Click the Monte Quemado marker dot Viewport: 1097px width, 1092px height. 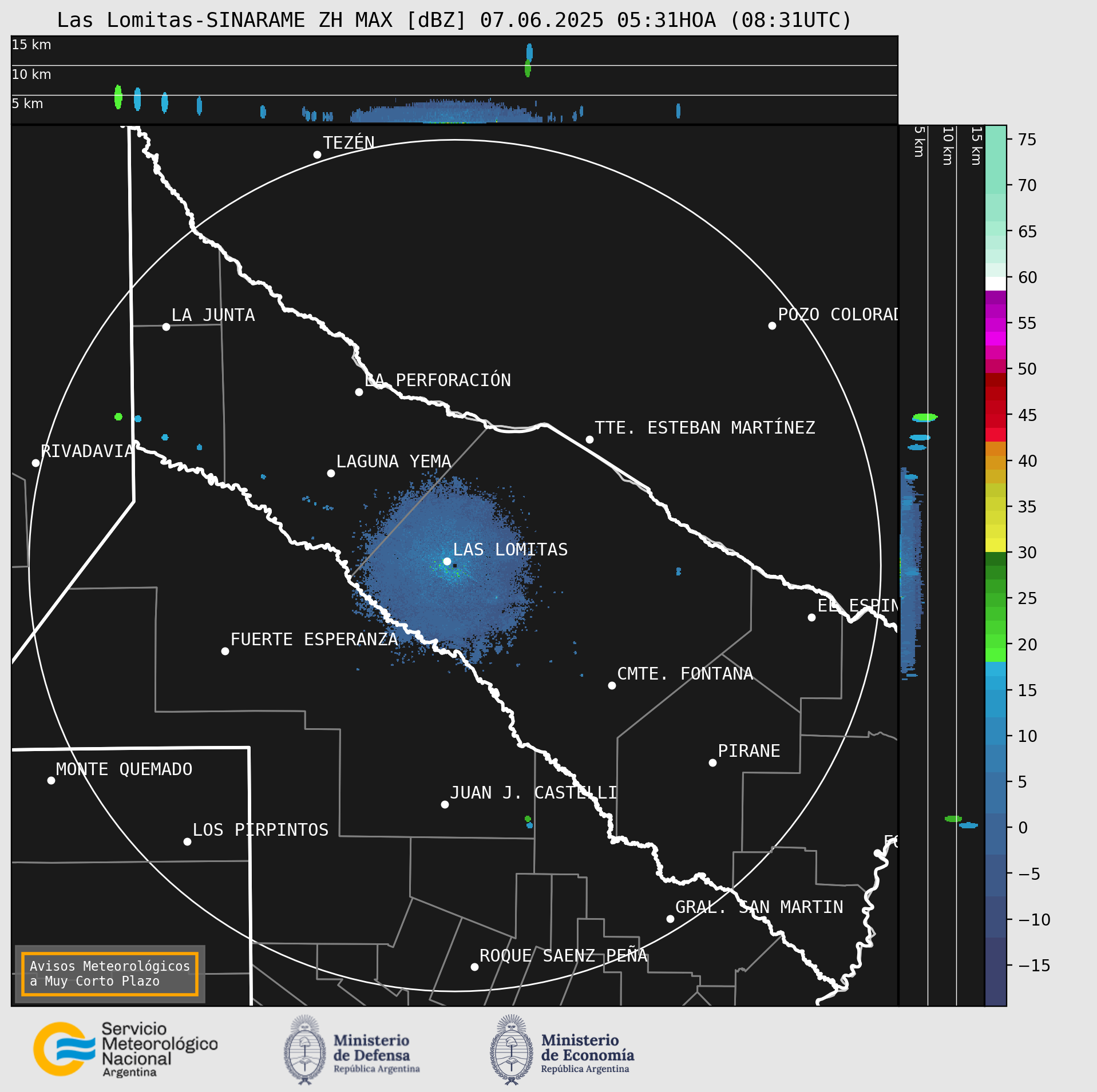pos(51,780)
